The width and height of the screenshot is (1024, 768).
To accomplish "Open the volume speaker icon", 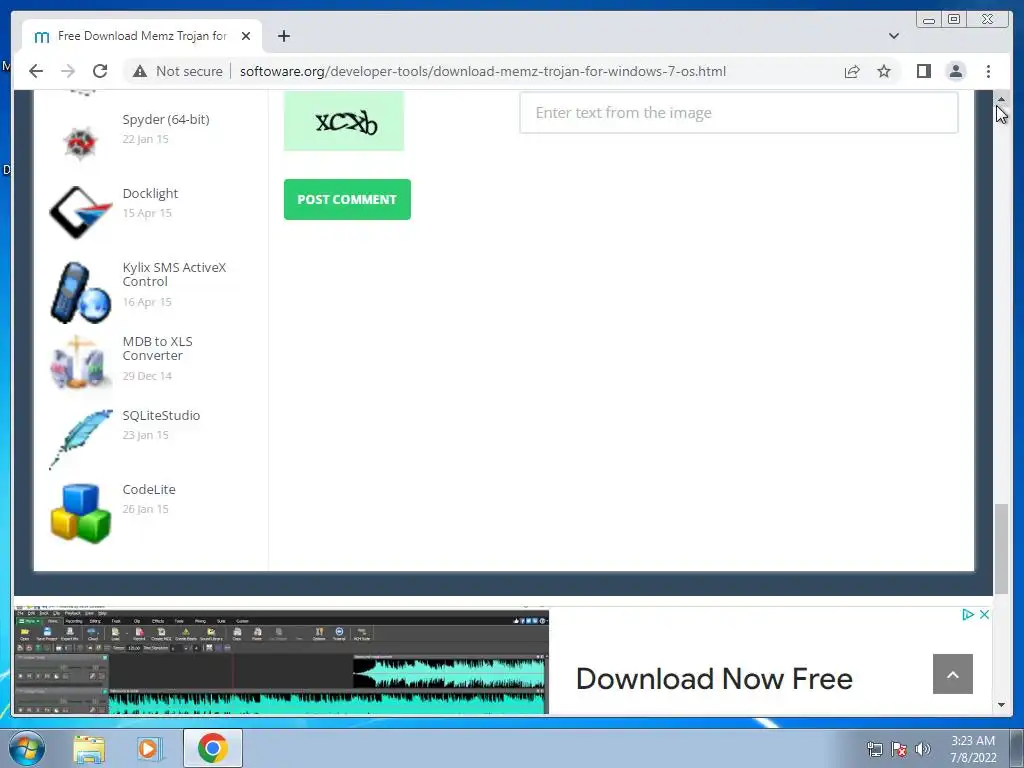I will (923, 749).
